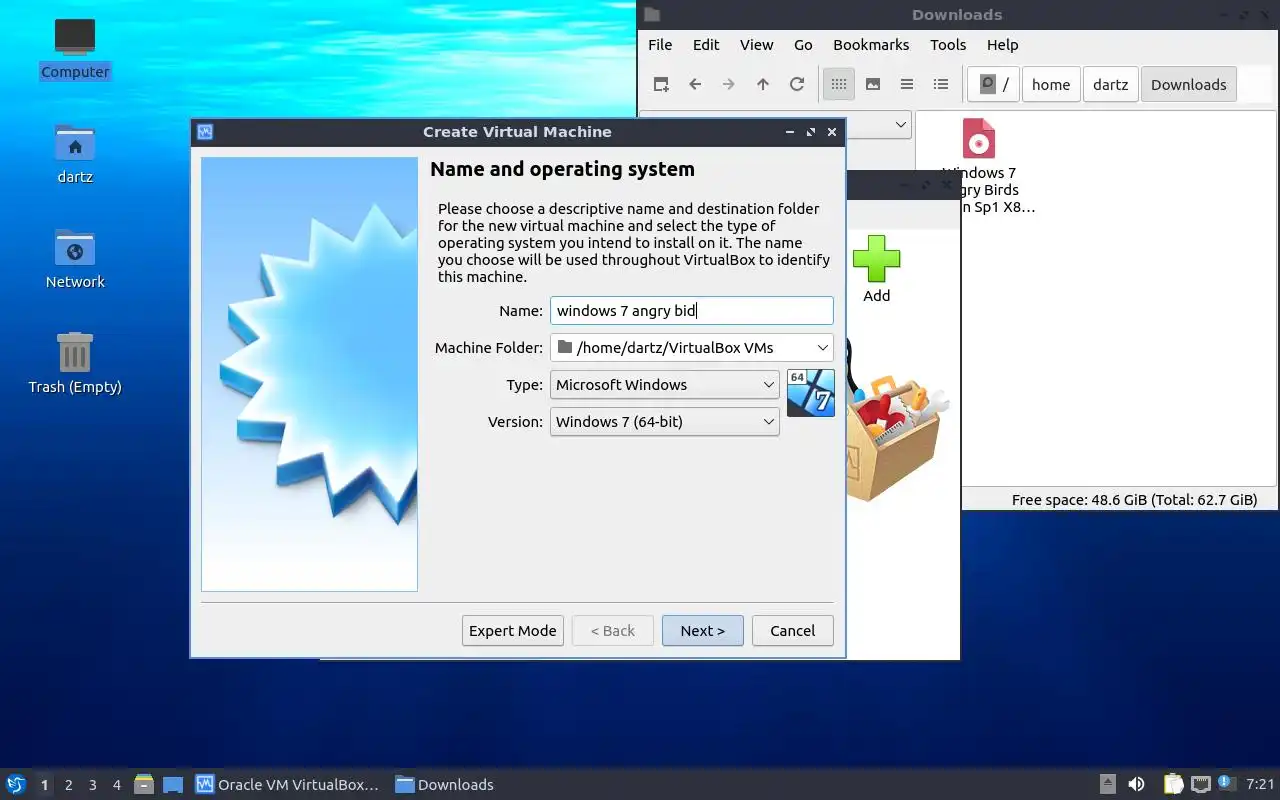Click the Windows 7 64-bit OS badge icon
Screen dimensions: 1280x800
click(x=811, y=393)
